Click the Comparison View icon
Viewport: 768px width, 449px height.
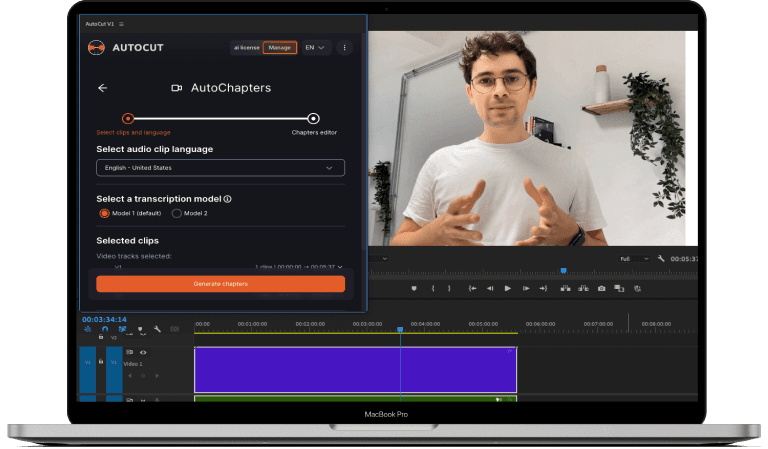(x=619, y=289)
